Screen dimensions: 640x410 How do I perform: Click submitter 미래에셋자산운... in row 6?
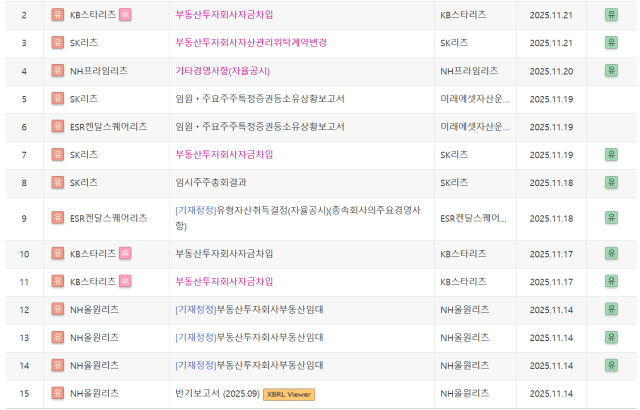[475, 126]
